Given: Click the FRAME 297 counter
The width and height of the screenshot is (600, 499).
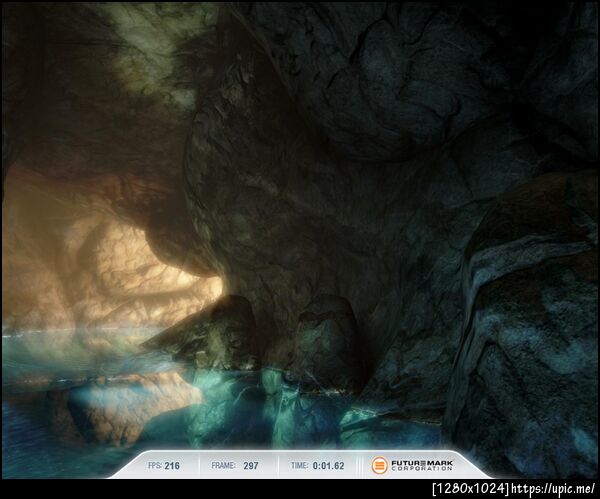Looking at the screenshot, I should click(235, 466).
